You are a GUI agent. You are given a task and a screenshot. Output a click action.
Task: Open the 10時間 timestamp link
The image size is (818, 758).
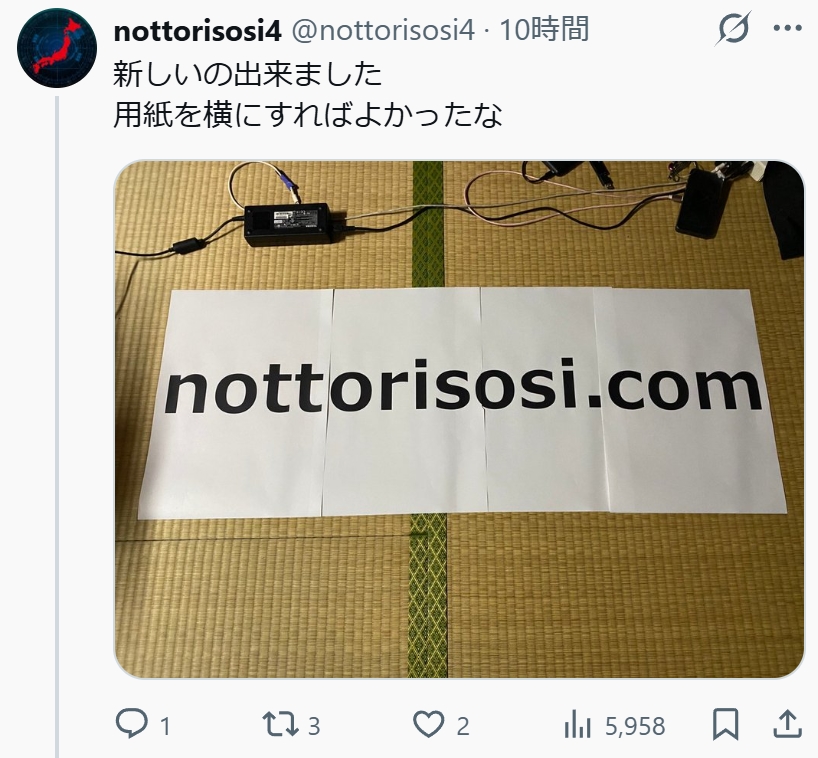tap(545, 29)
